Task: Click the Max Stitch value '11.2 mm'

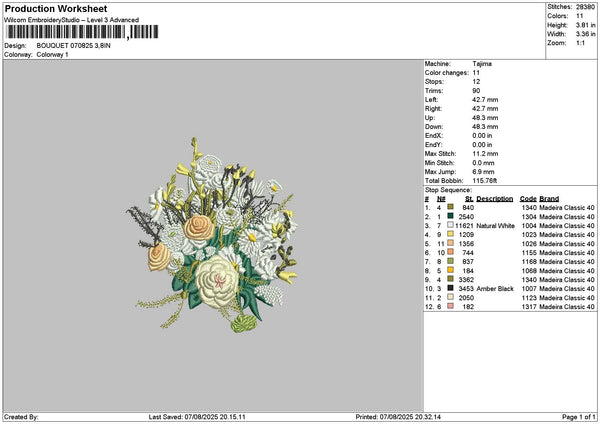Action: click(485, 154)
